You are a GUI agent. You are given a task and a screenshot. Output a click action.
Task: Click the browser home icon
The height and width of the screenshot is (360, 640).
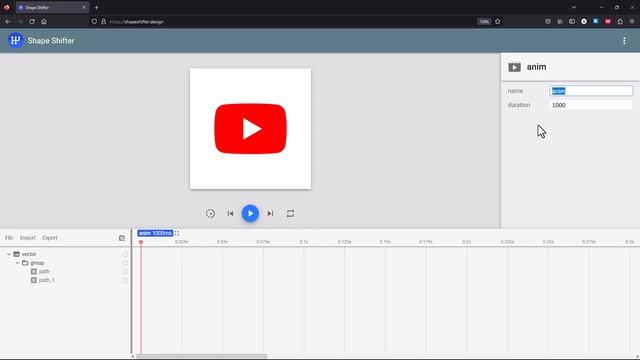(44, 22)
